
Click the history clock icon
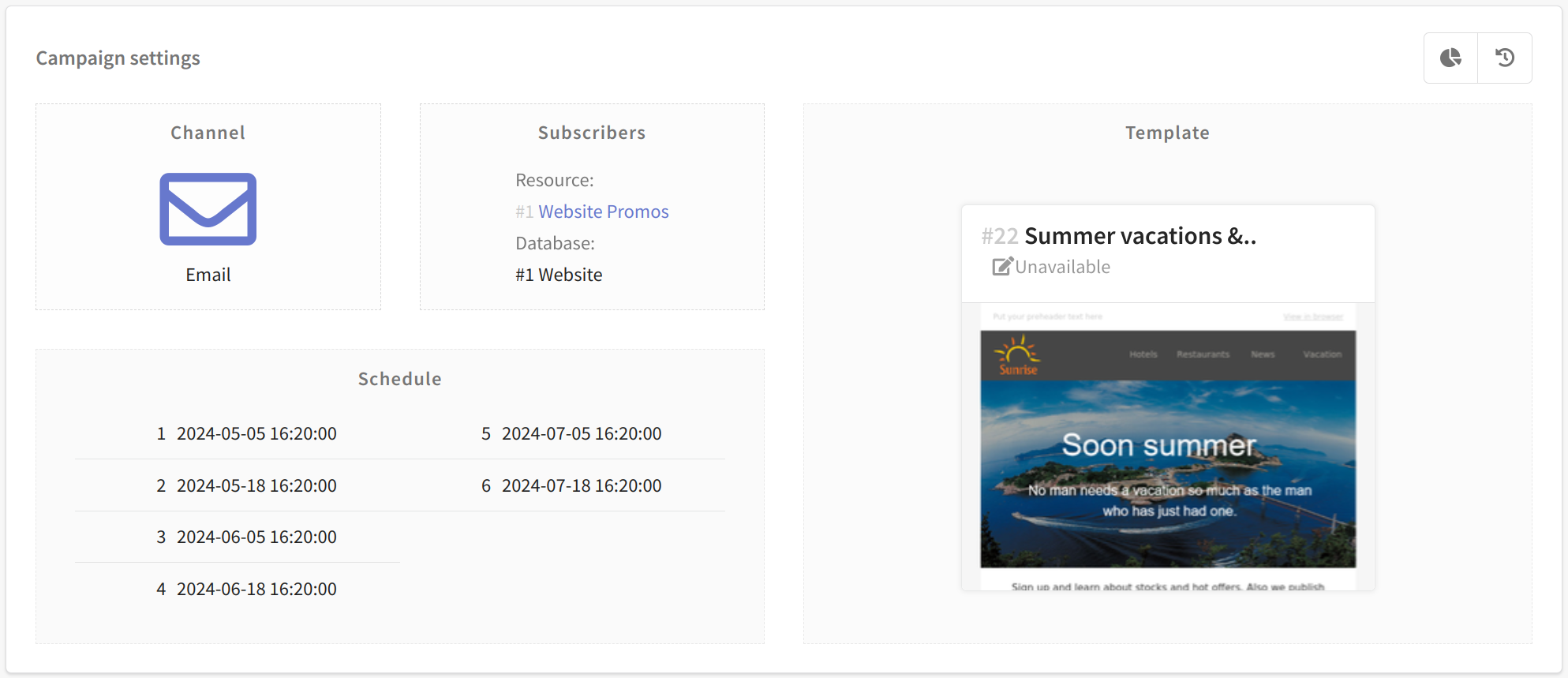1505,58
